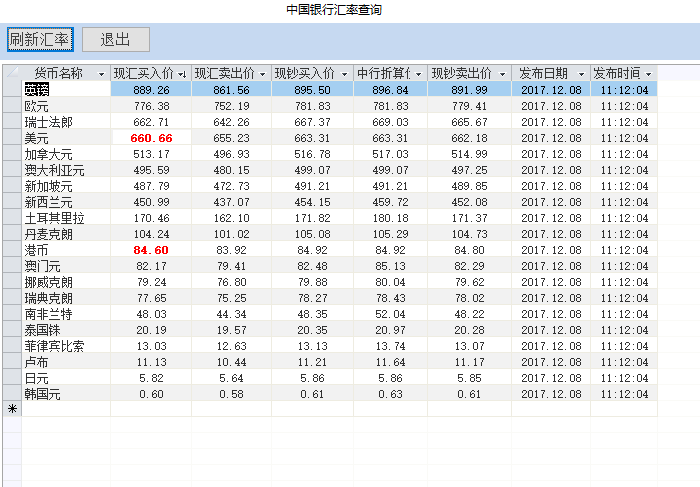Click the red 84.60 value for 港币
Image resolution: width=700 pixels, height=487 pixels.
click(151, 250)
